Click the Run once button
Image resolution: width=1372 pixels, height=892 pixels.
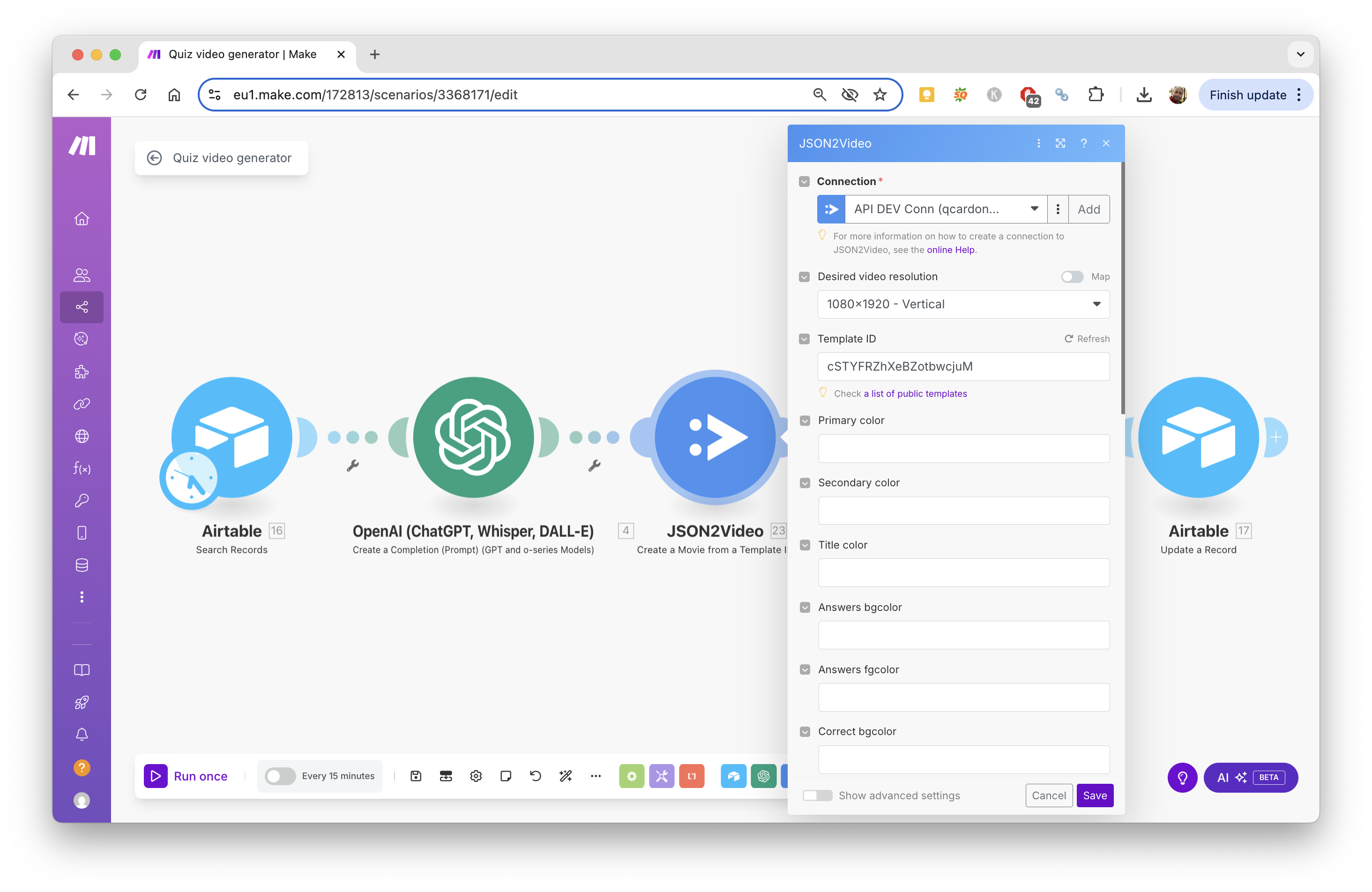pyautogui.click(x=186, y=776)
